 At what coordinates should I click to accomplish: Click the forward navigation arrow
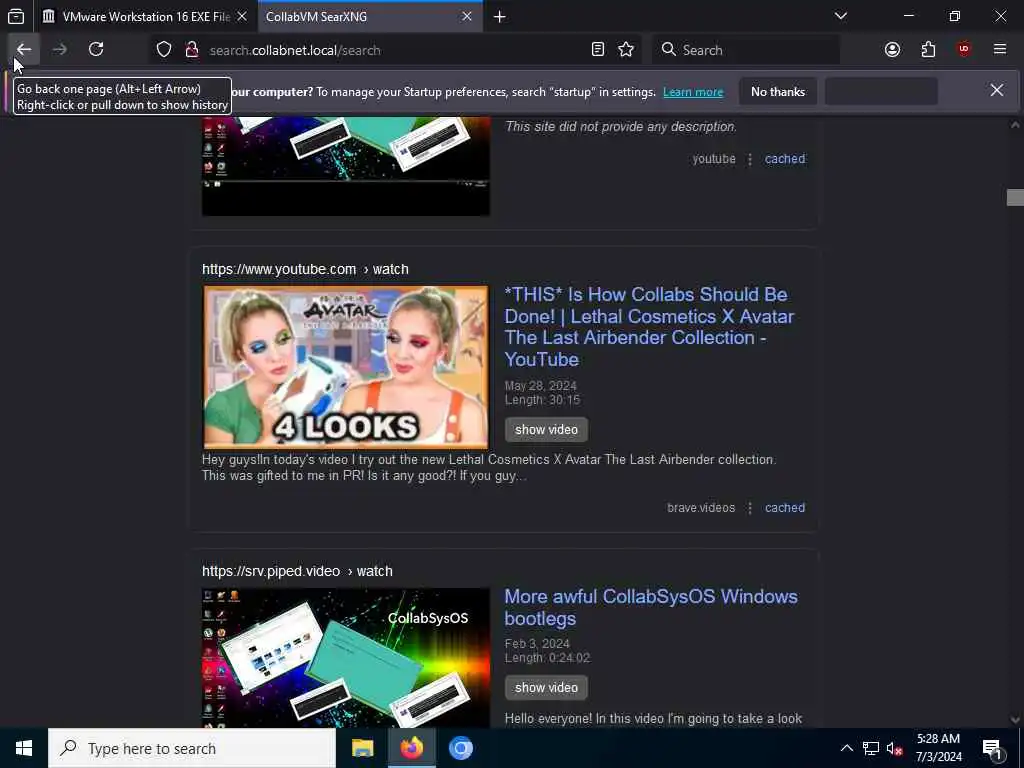(59, 50)
